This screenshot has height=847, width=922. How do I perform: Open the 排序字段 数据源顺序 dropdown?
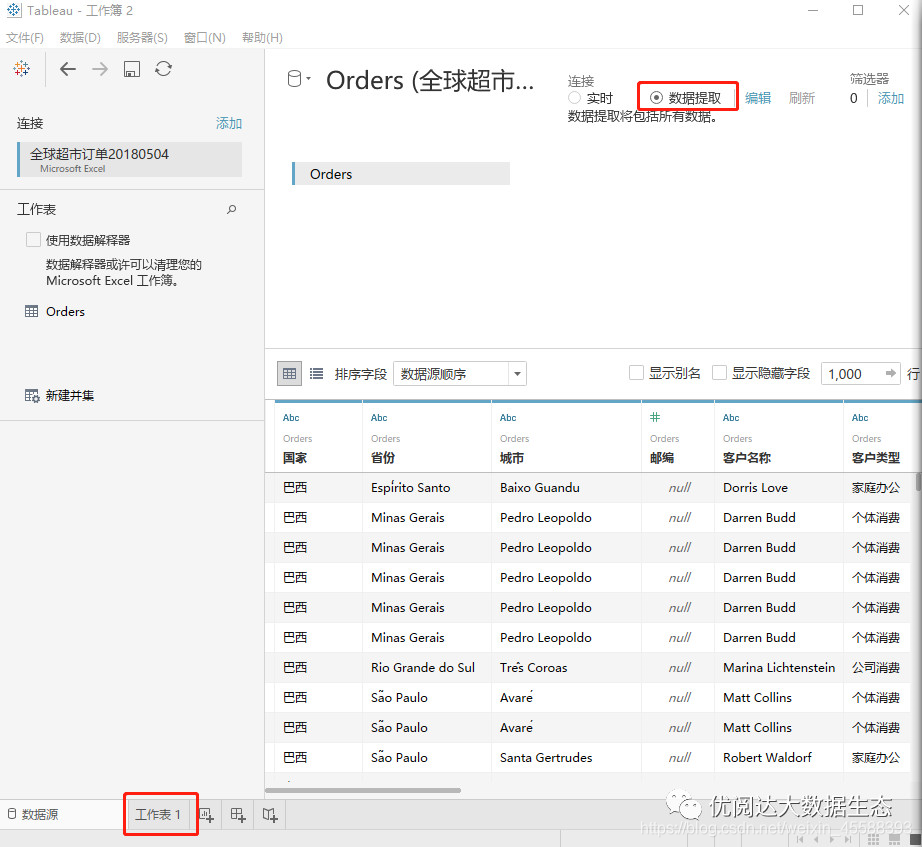coord(460,374)
